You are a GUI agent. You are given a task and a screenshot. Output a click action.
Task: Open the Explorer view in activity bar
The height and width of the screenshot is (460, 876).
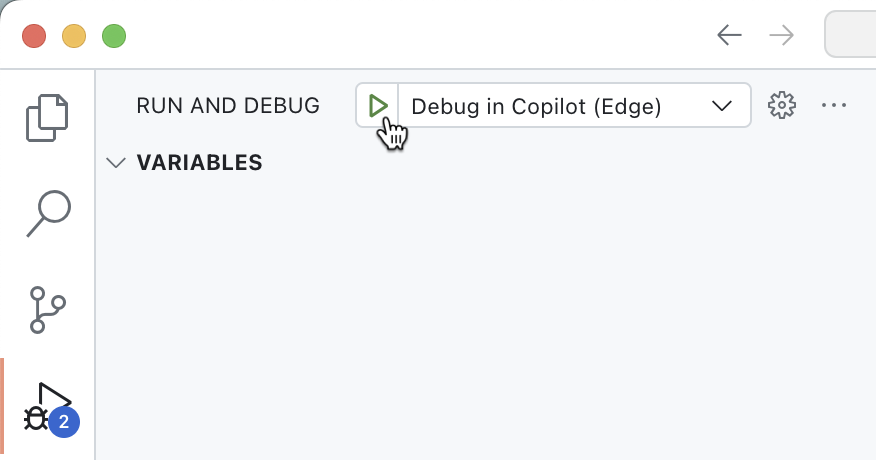48,117
